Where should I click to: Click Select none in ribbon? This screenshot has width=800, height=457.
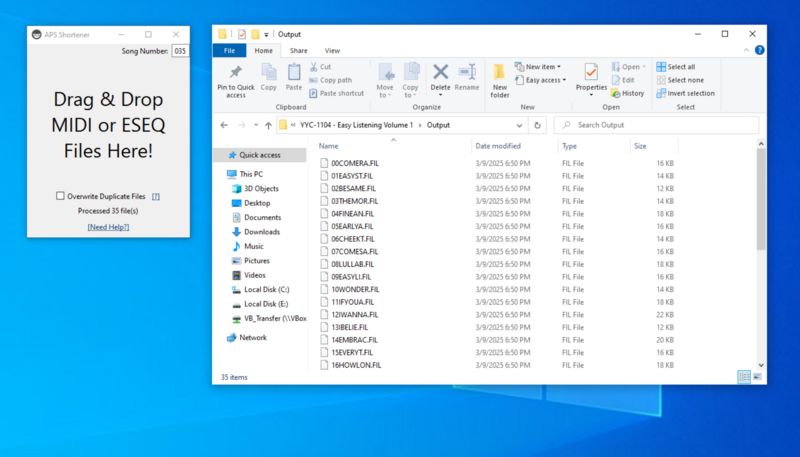pyautogui.click(x=680, y=80)
